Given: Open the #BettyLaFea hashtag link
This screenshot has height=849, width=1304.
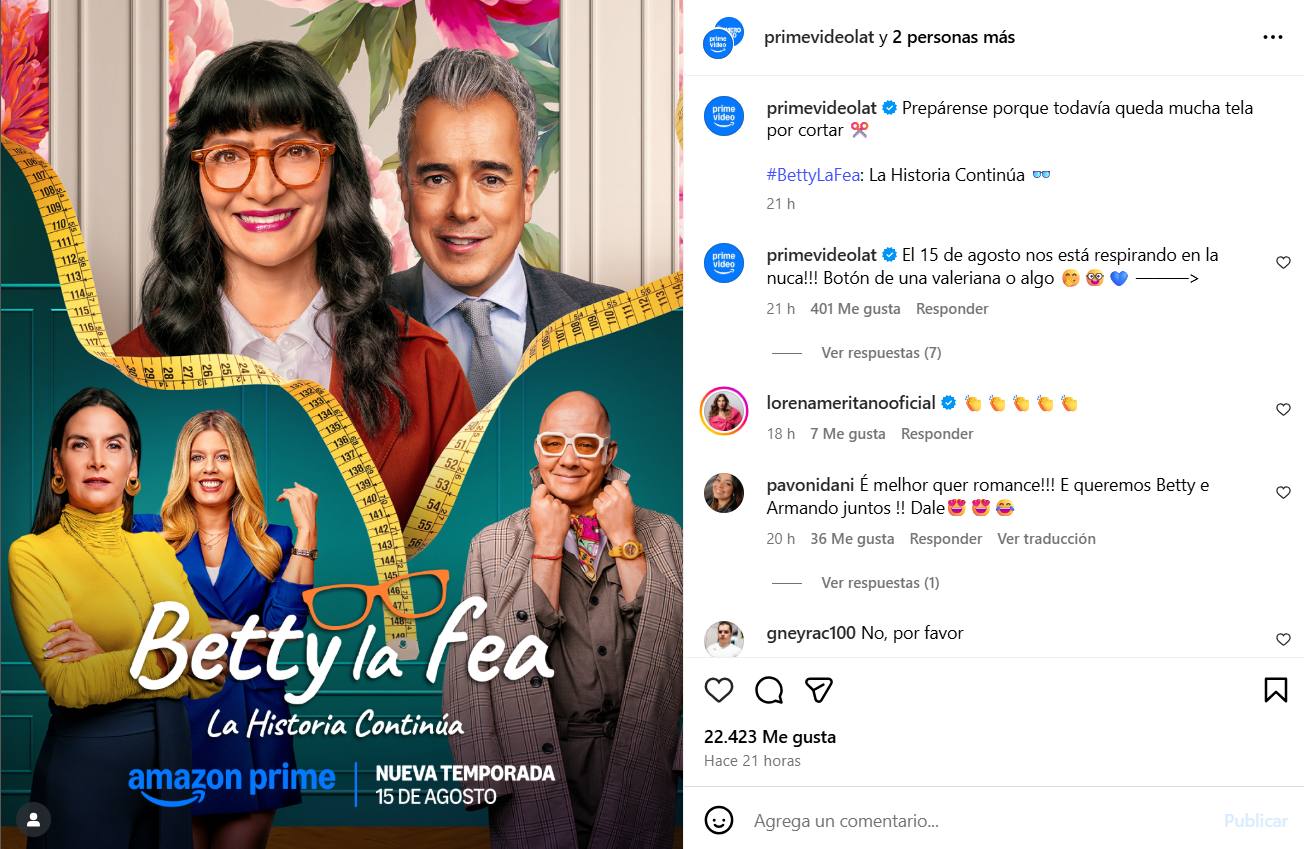Looking at the screenshot, I should [x=812, y=174].
